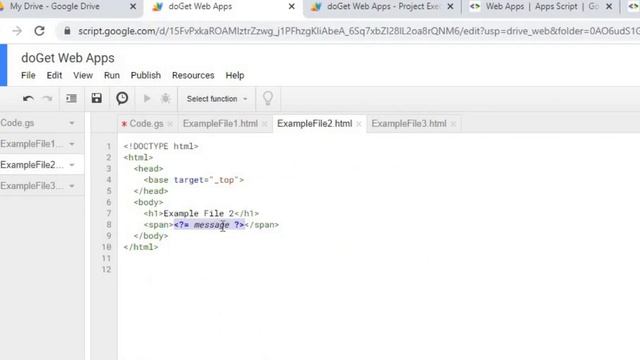Click the highlighted message scriptlet code

coord(209,225)
